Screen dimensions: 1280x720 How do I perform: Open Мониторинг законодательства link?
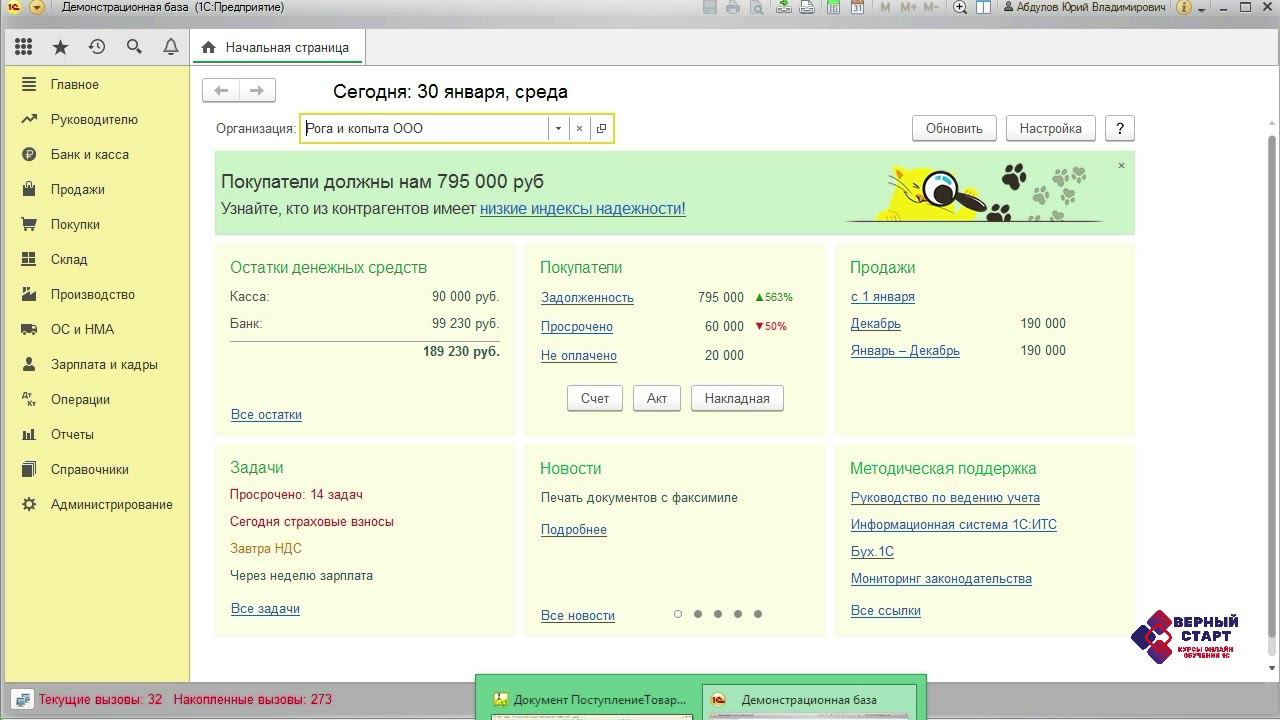coord(941,579)
